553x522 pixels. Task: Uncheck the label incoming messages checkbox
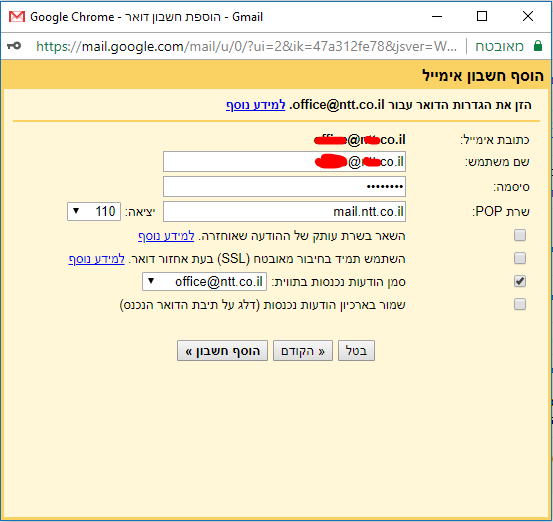tap(519, 281)
